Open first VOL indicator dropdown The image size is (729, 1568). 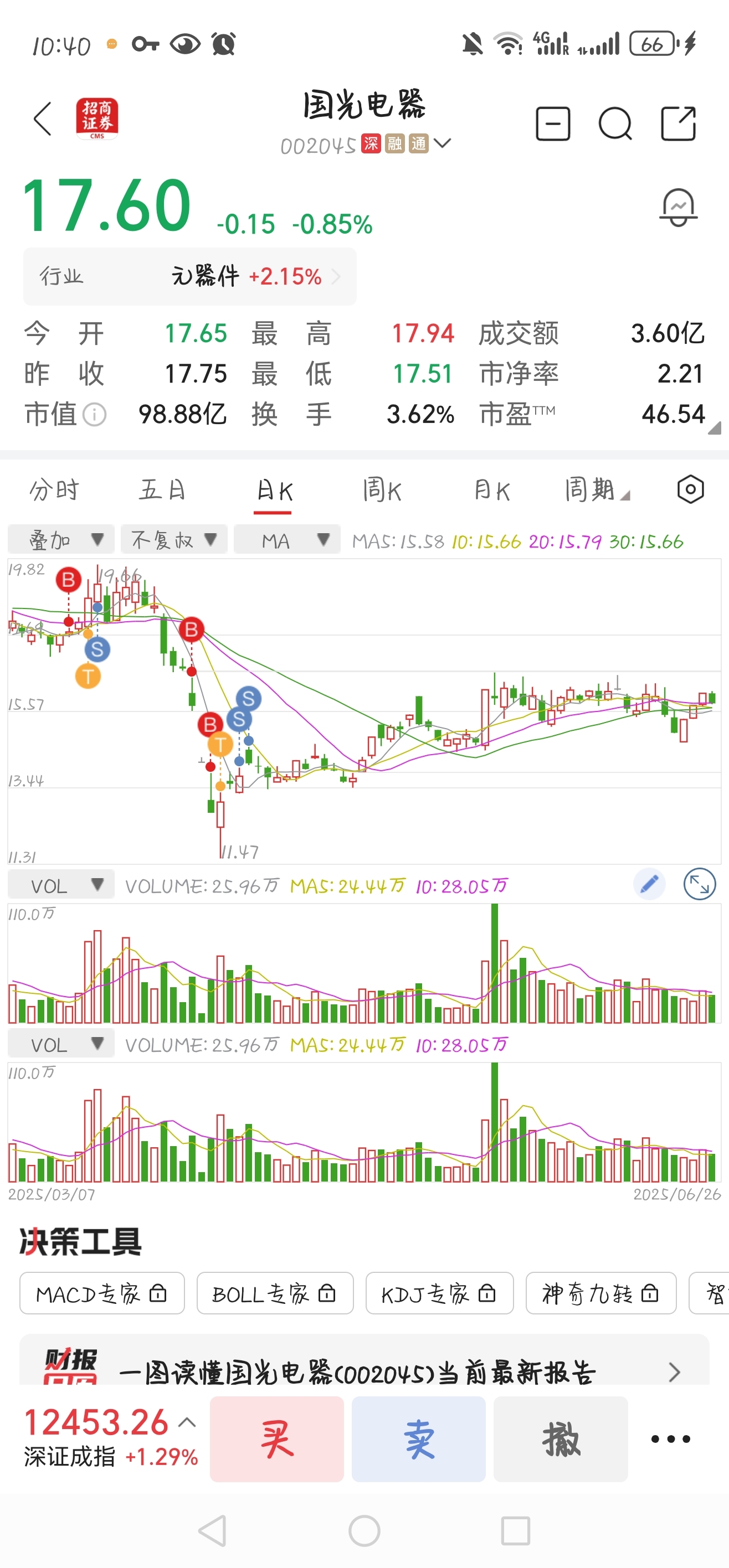[x=61, y=884]
